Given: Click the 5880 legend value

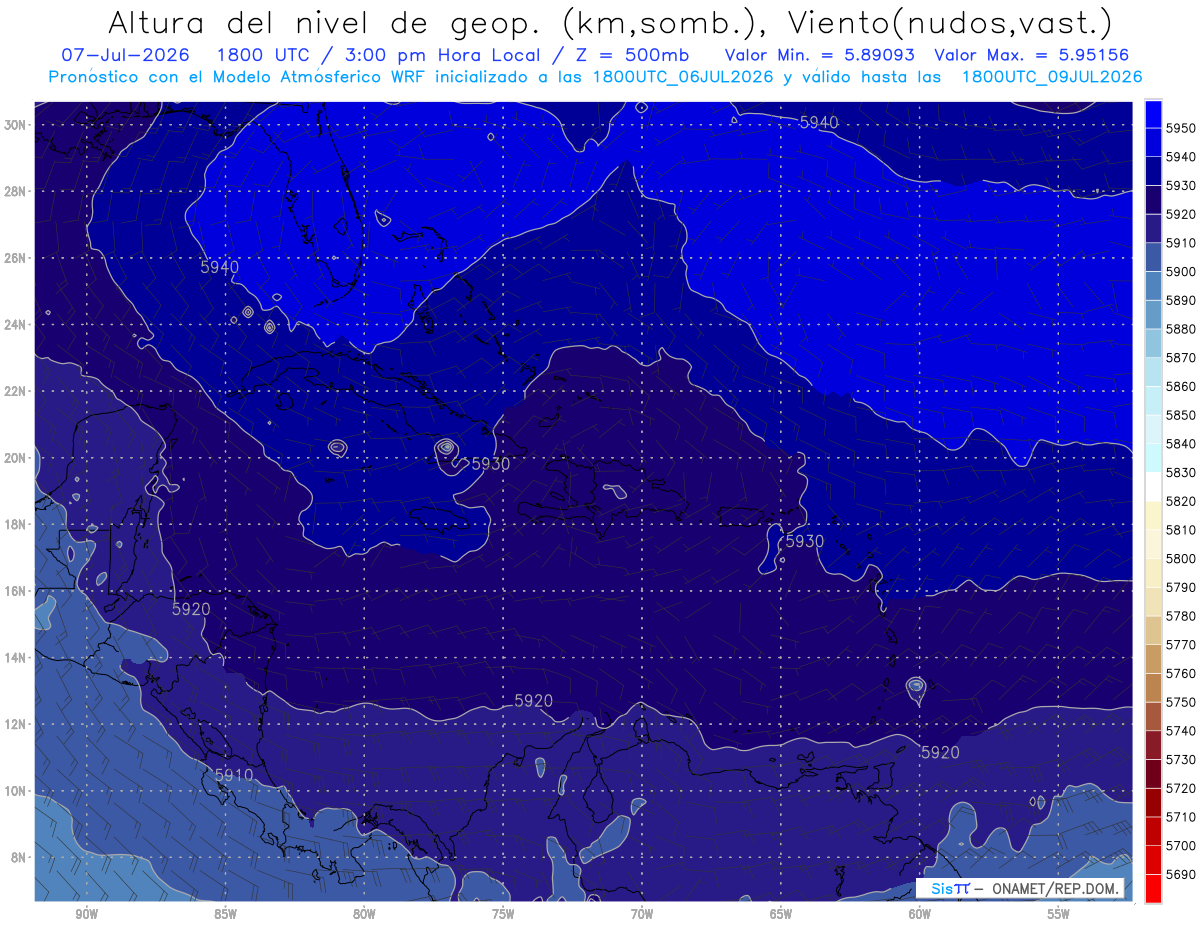Looking at the screenshot, I should (x=1181, y=329).
